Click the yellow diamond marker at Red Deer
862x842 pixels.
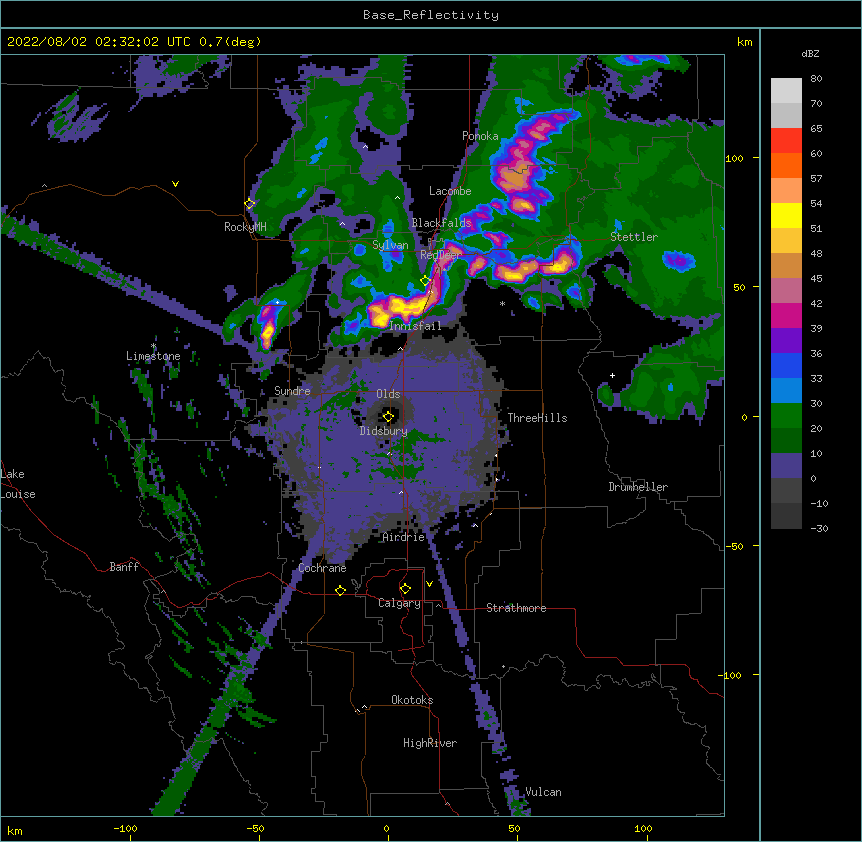[425, 281]
